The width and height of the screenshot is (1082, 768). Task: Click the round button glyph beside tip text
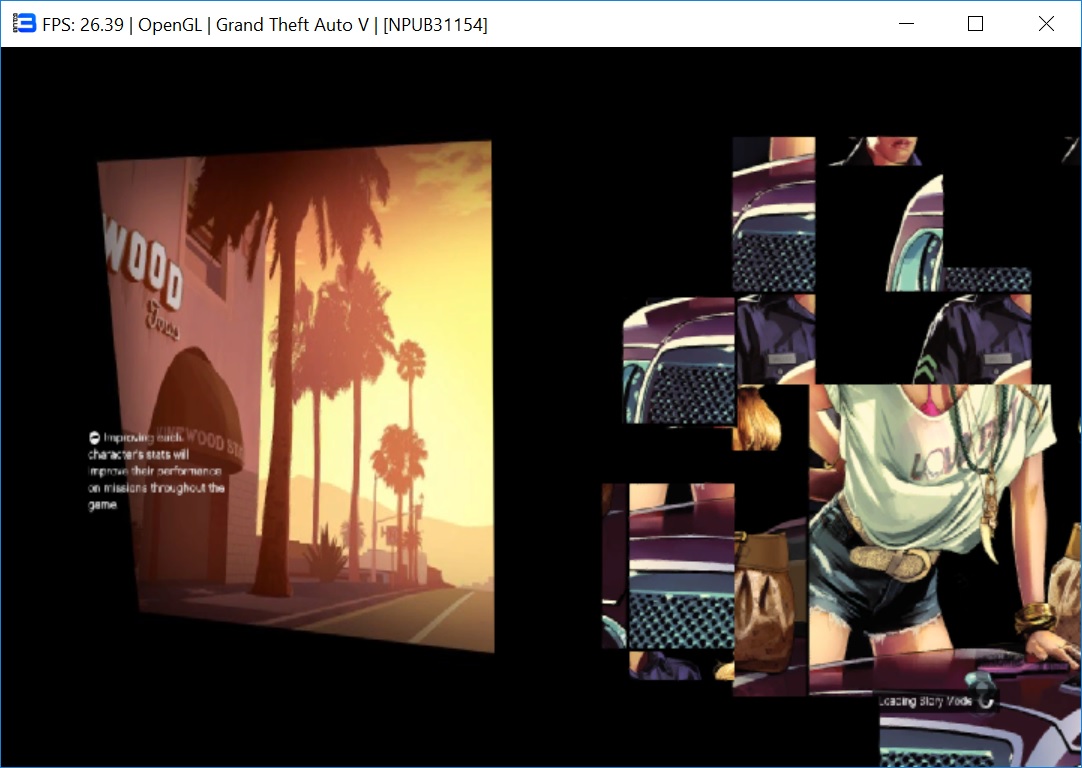[x=93, y=437]
